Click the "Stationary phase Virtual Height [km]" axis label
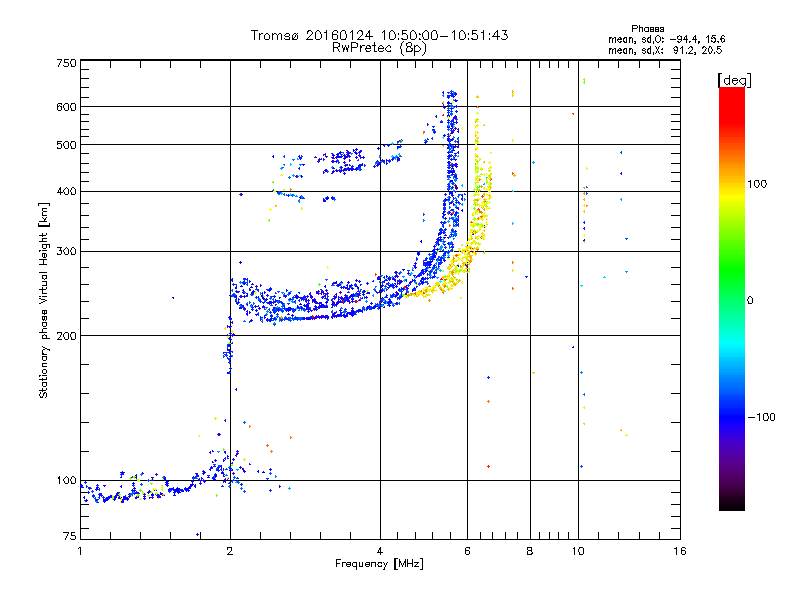This screenshot has height=600, width=800. tap(44, 300)
